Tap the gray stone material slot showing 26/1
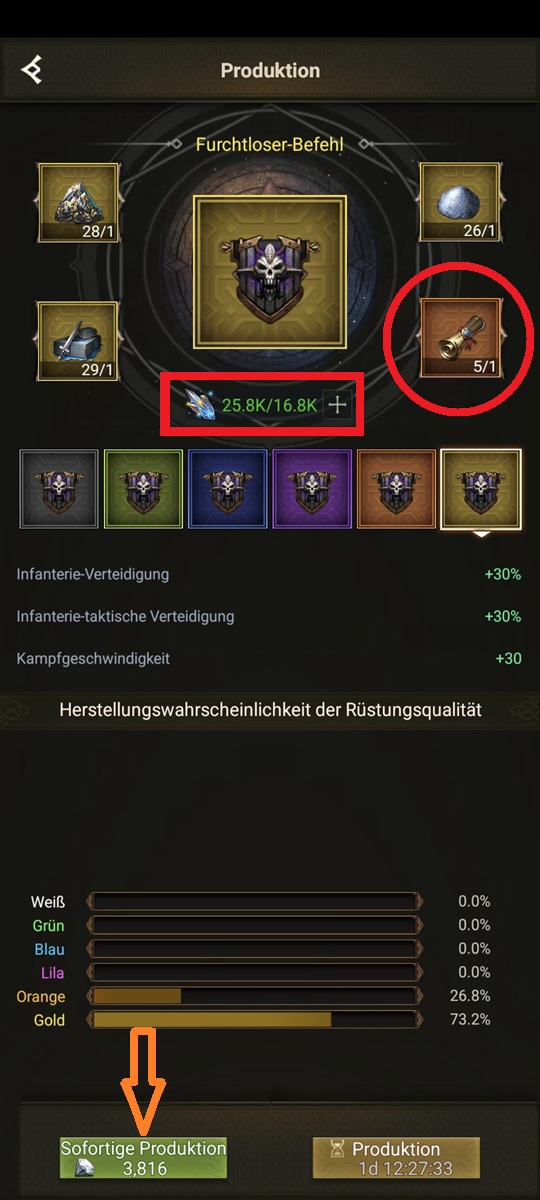This screenshot has height=1200, width=540. point(459,204)
